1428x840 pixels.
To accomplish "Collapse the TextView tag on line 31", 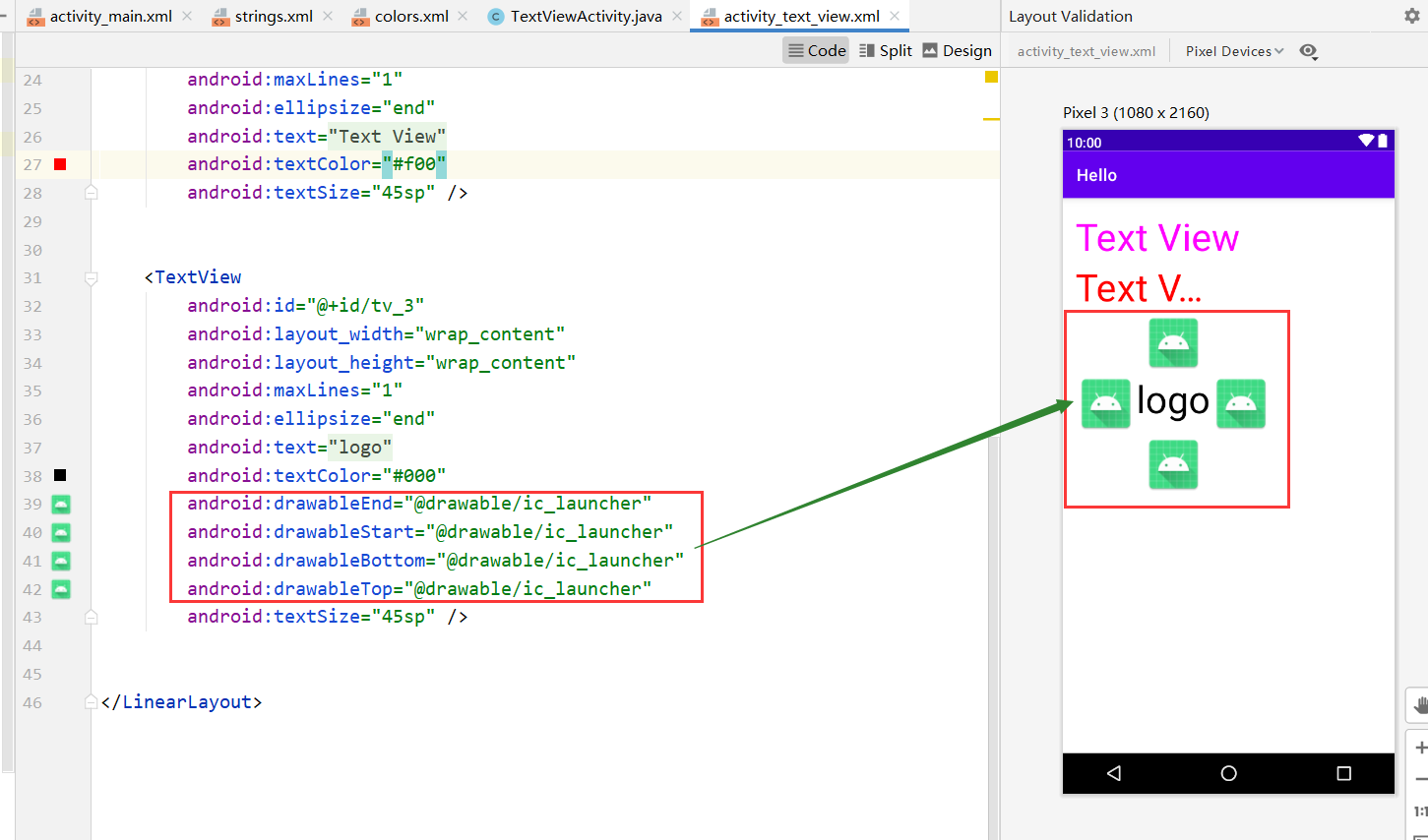I will pyautogui.click(x=92, y=278).
